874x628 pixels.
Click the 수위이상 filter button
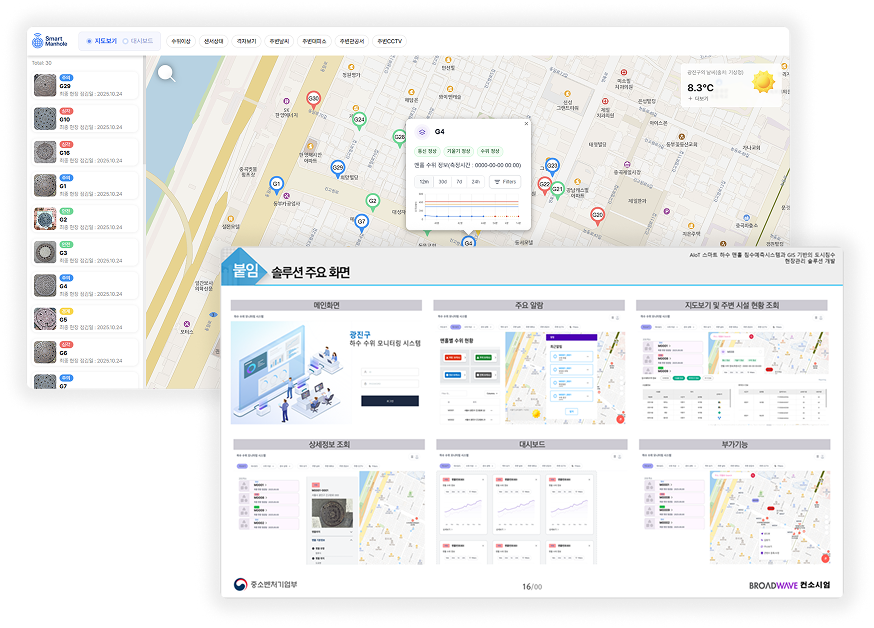(x=181, y=42)
